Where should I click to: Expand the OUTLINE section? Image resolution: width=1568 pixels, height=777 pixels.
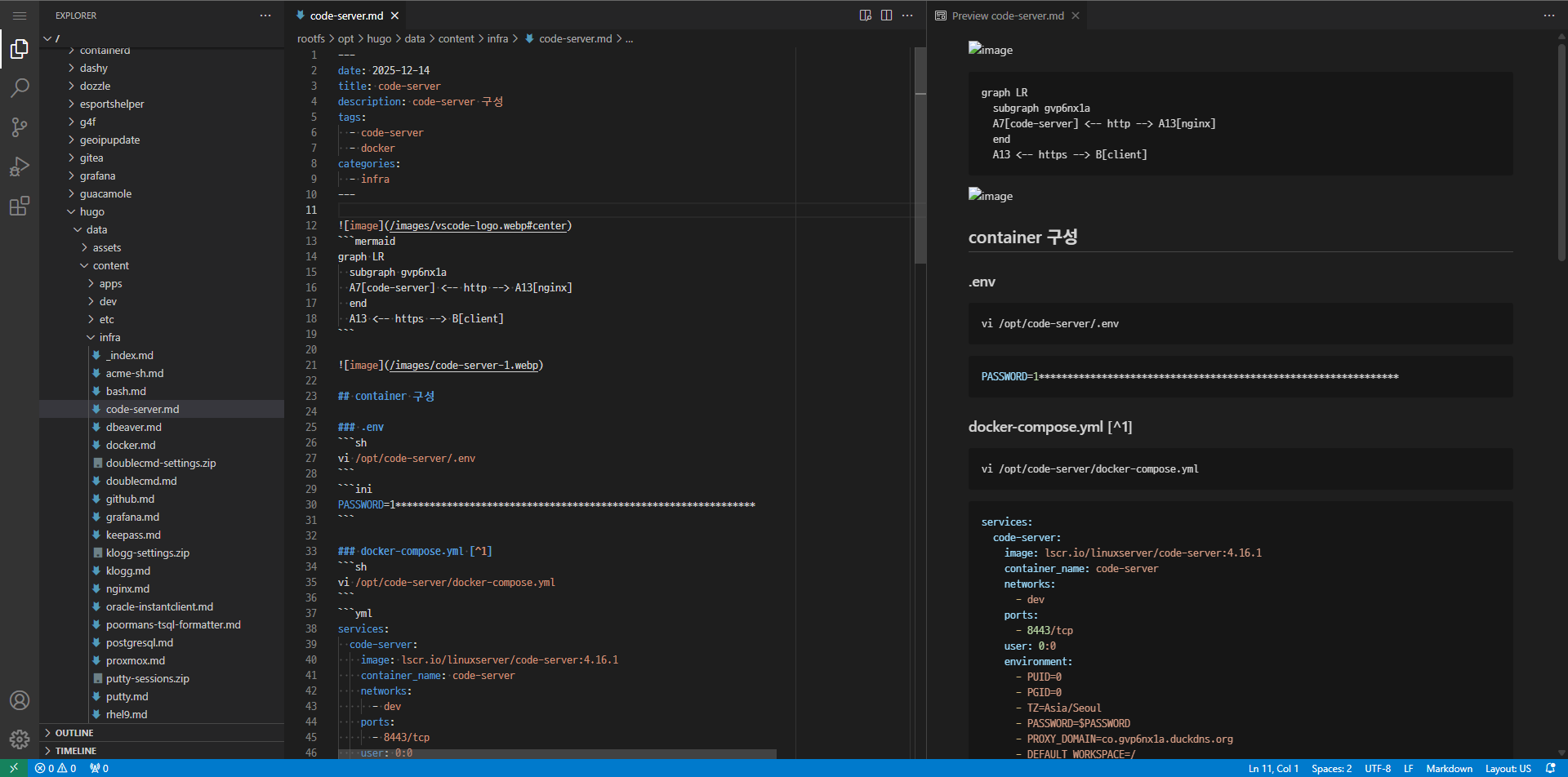click(x=74, y=733)
